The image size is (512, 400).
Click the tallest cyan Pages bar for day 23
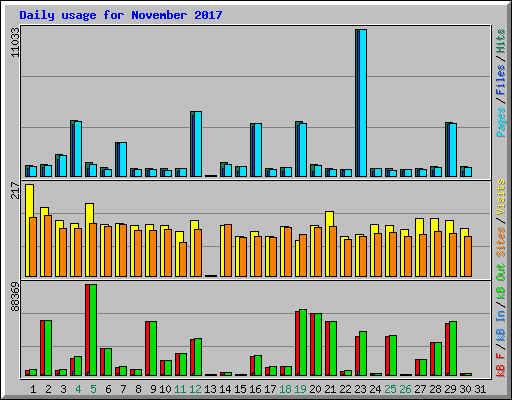coord(363,103)
